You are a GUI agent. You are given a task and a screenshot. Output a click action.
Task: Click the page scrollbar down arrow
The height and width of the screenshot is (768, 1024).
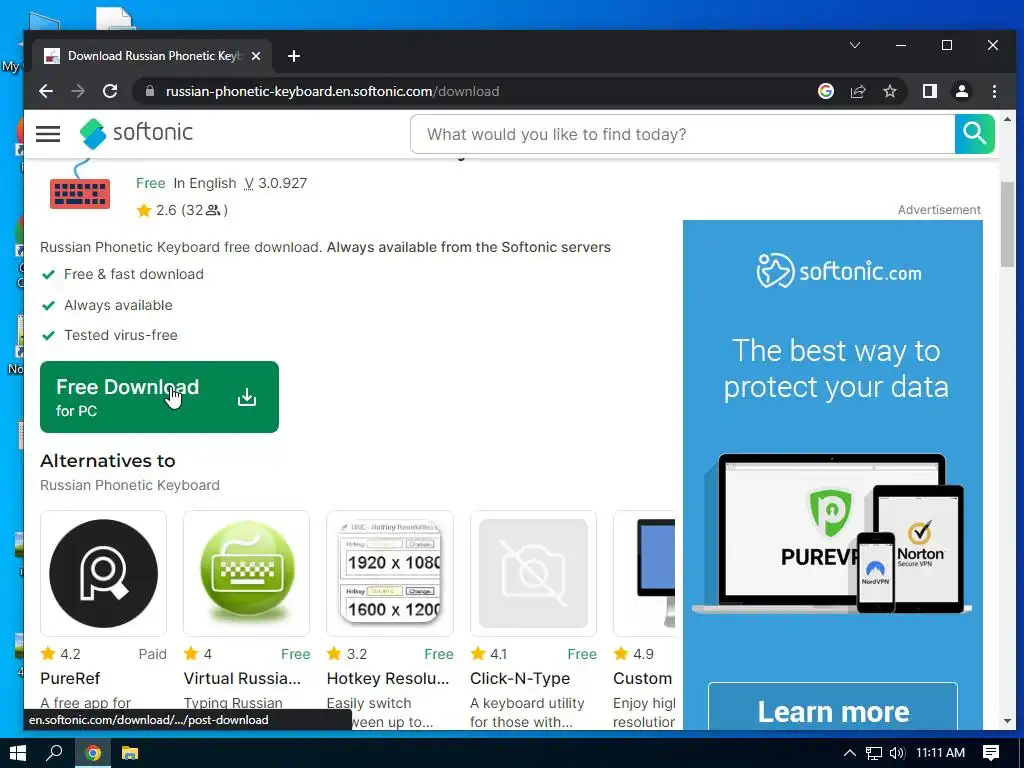1007,722
